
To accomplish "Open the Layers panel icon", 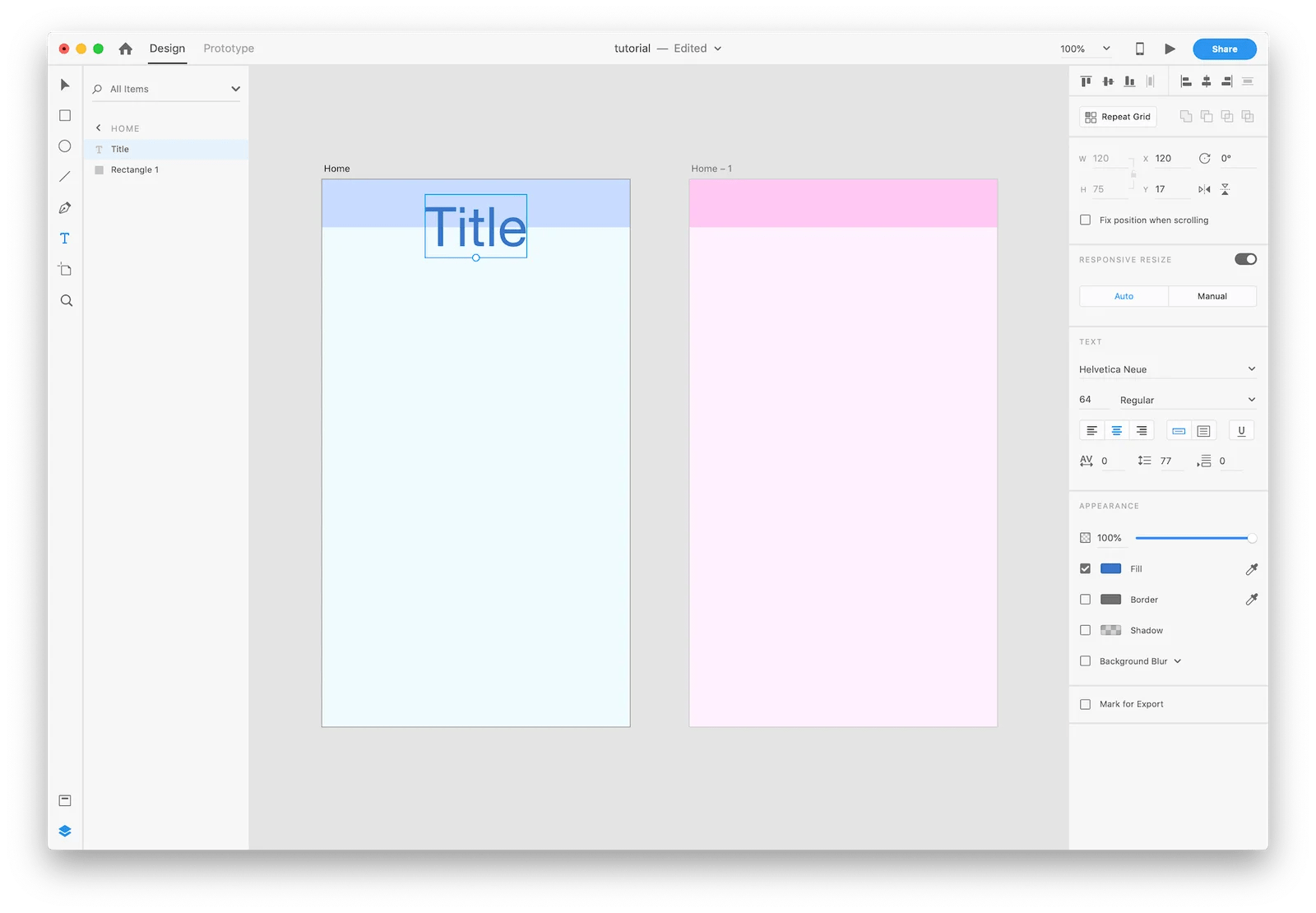I will 65,831.
